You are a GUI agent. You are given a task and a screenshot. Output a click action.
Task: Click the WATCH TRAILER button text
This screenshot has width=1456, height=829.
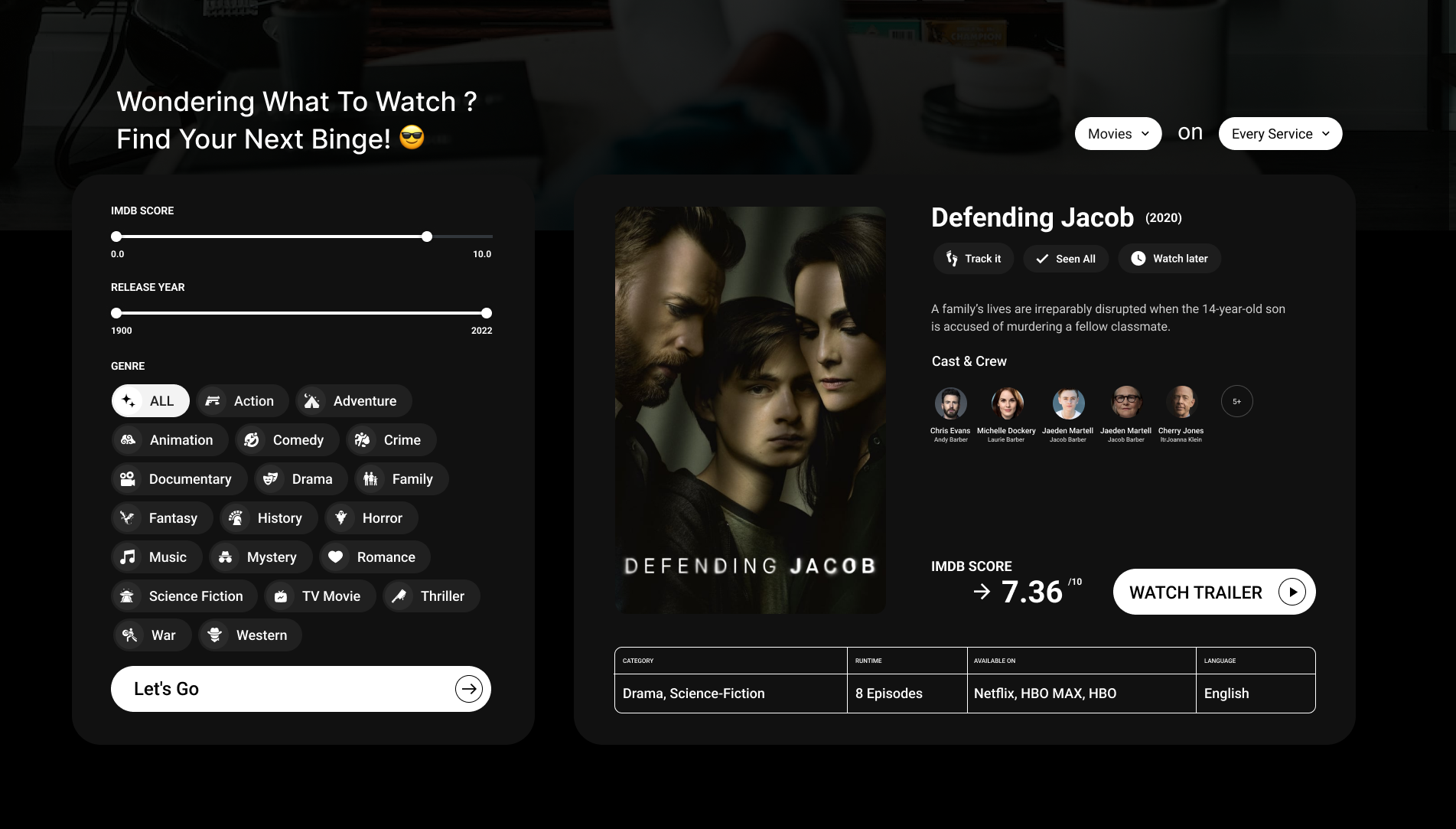pyautogui.click(x=1195, y=592)
